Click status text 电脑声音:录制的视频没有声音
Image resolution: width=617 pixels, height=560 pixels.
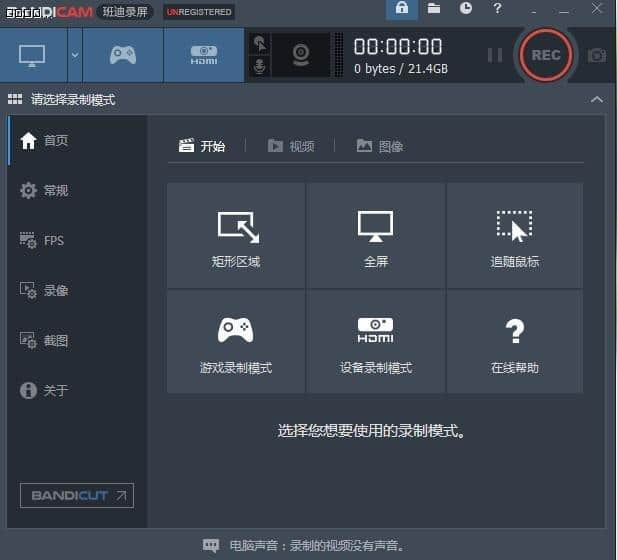coord(317,545)
